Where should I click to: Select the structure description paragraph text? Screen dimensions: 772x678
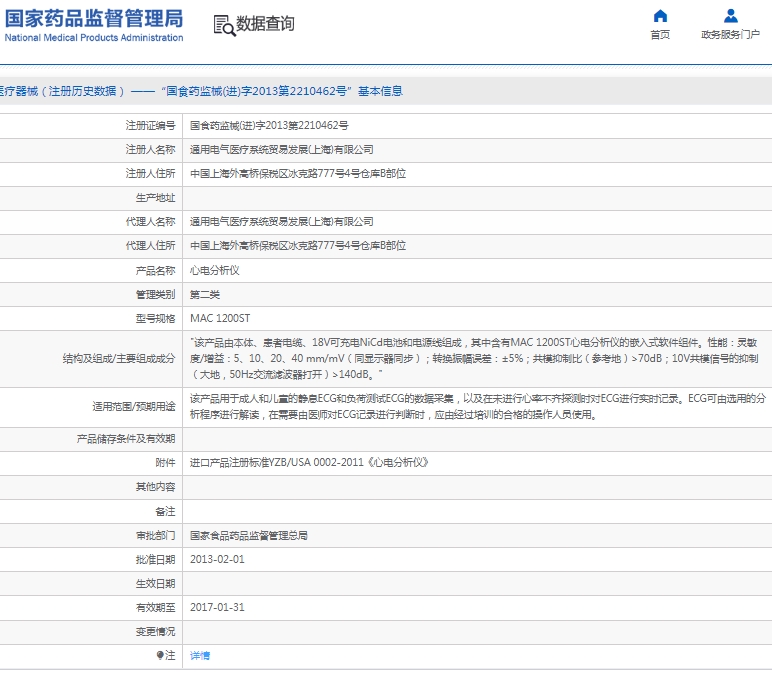(x=474, y=358)
